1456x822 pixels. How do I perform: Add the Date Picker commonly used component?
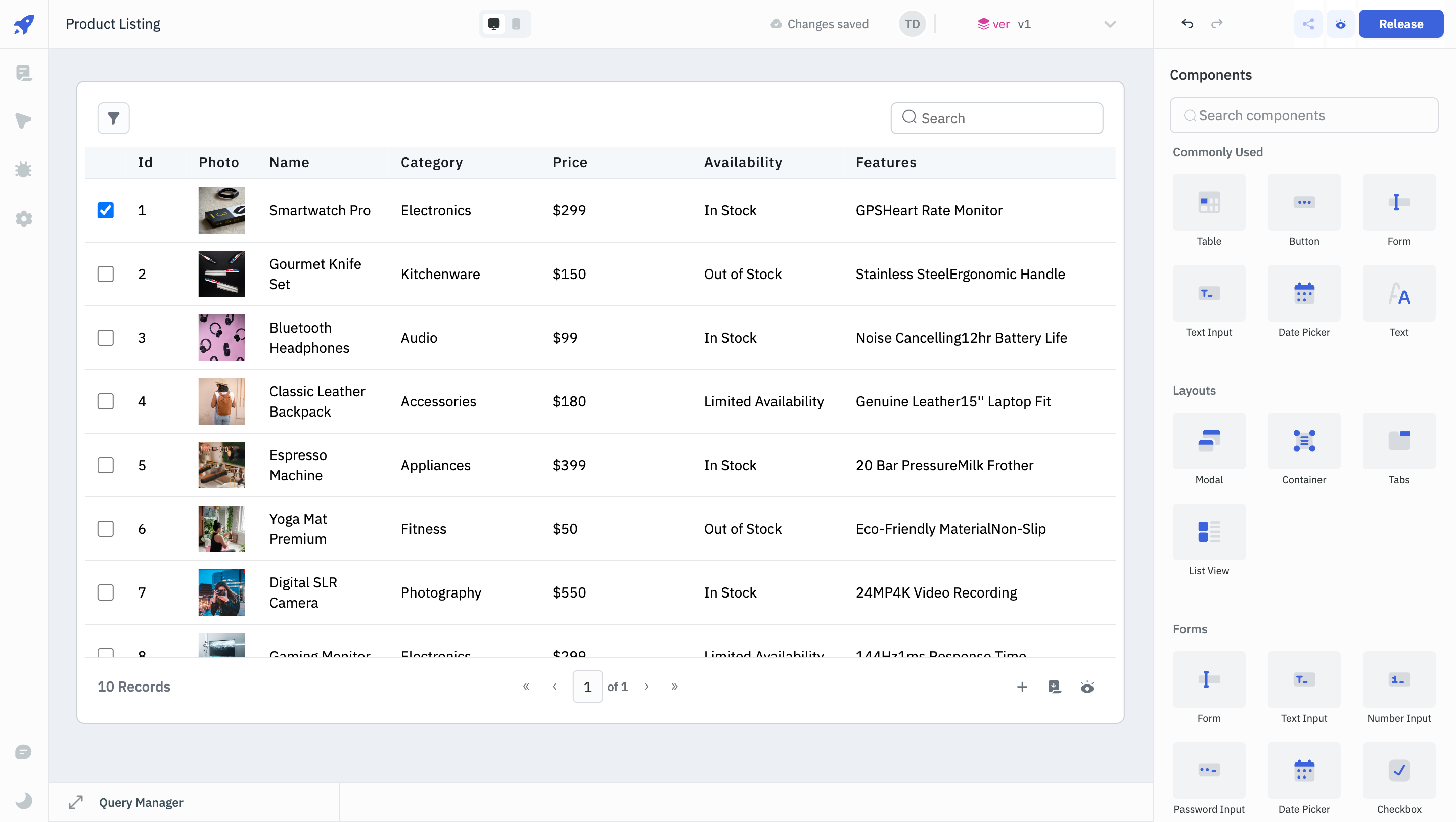(1303, 293)
